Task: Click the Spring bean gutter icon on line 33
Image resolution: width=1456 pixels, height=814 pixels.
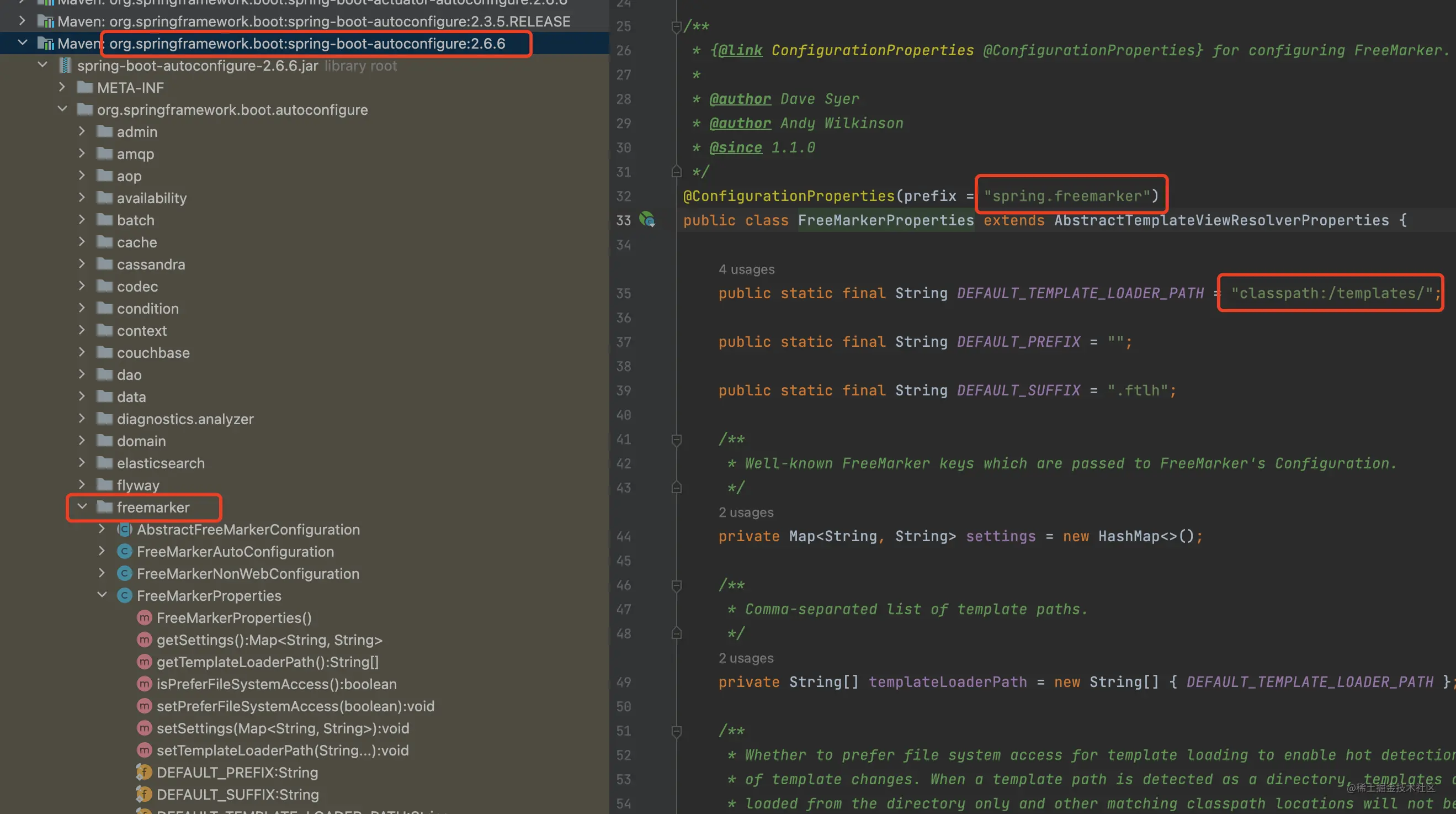Action: 648,220
